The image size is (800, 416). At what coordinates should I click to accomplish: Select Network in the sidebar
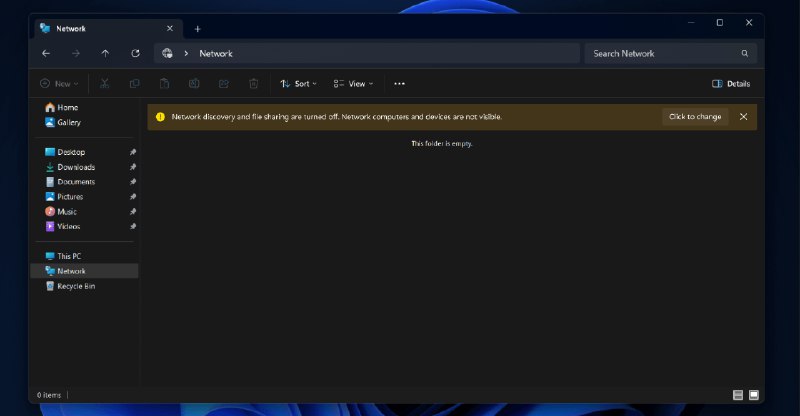click(x=84, y=271)
